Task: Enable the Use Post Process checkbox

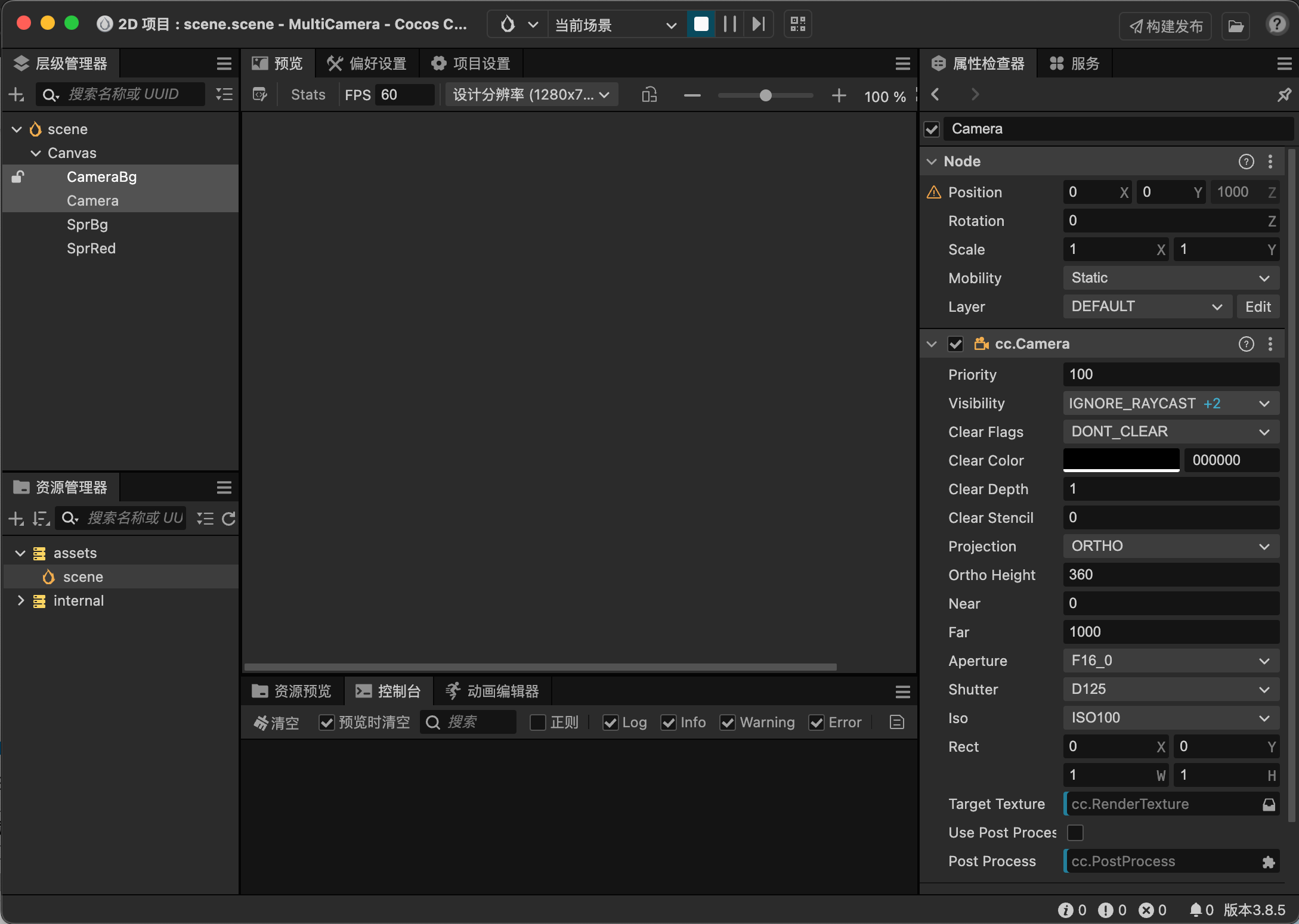Action: point(1075,832)
